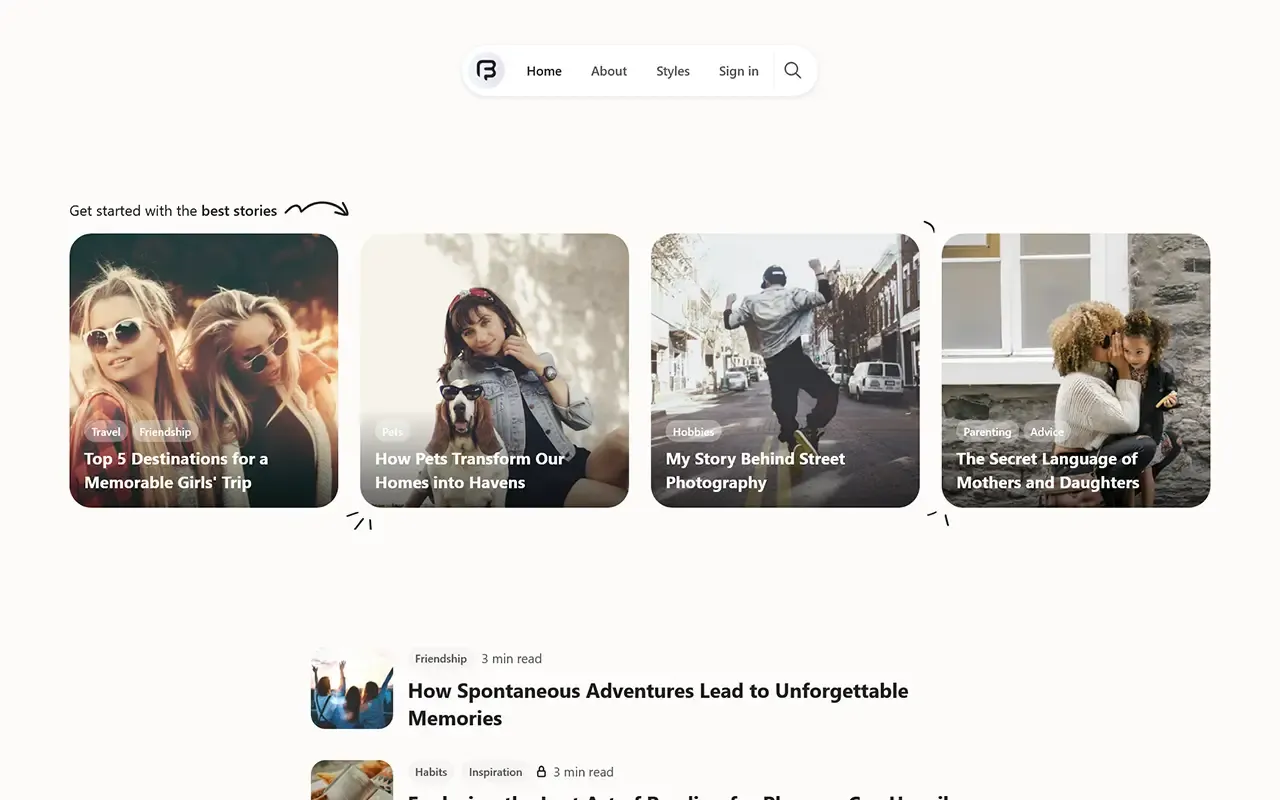The image size is (1280, 800).
Task: Click the site logo icon in navbar
Action: 487,71
